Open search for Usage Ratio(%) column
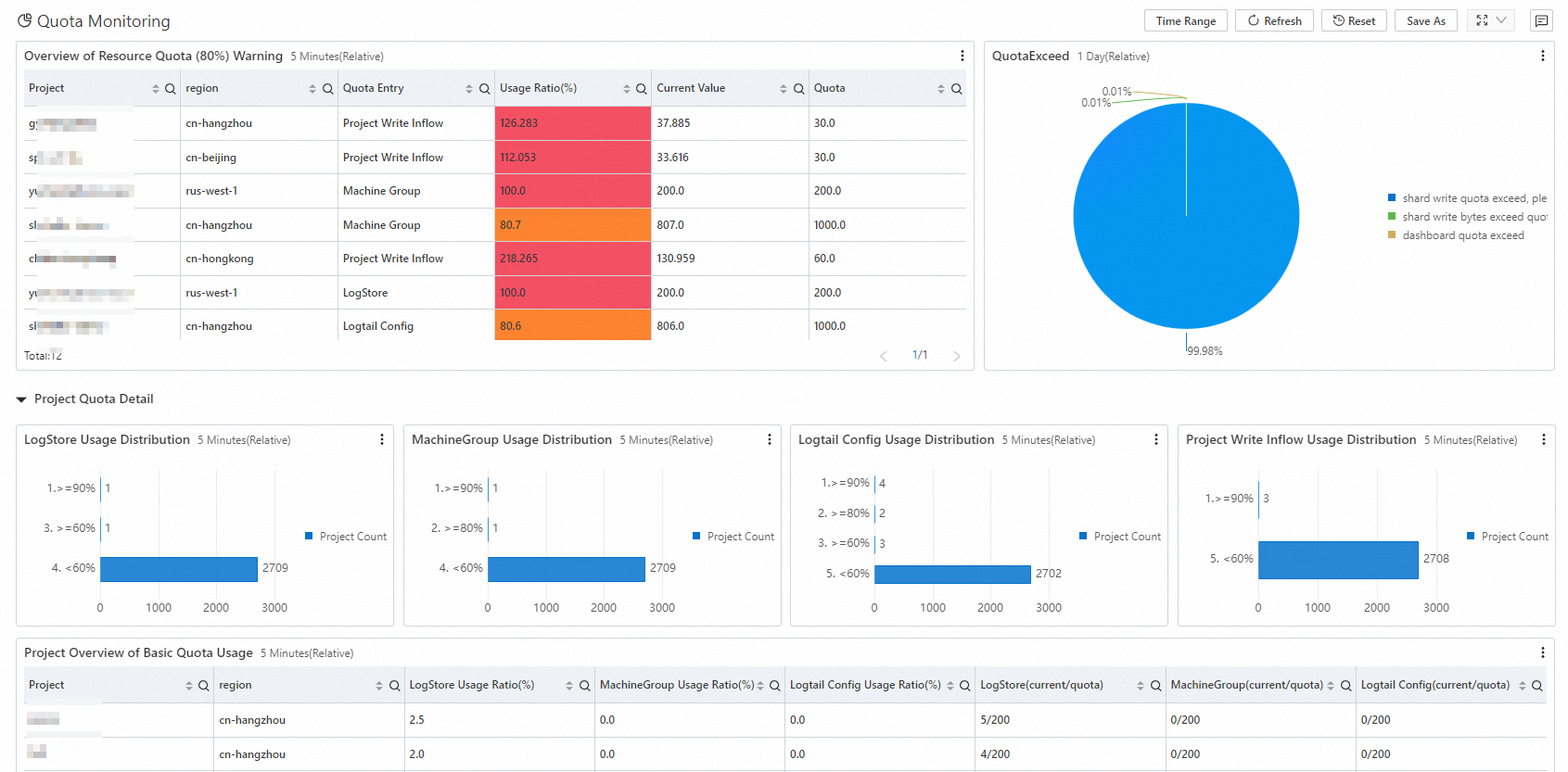Viewport: 1568px width, 772px height. pyautogui.click(x=641, y=89)
